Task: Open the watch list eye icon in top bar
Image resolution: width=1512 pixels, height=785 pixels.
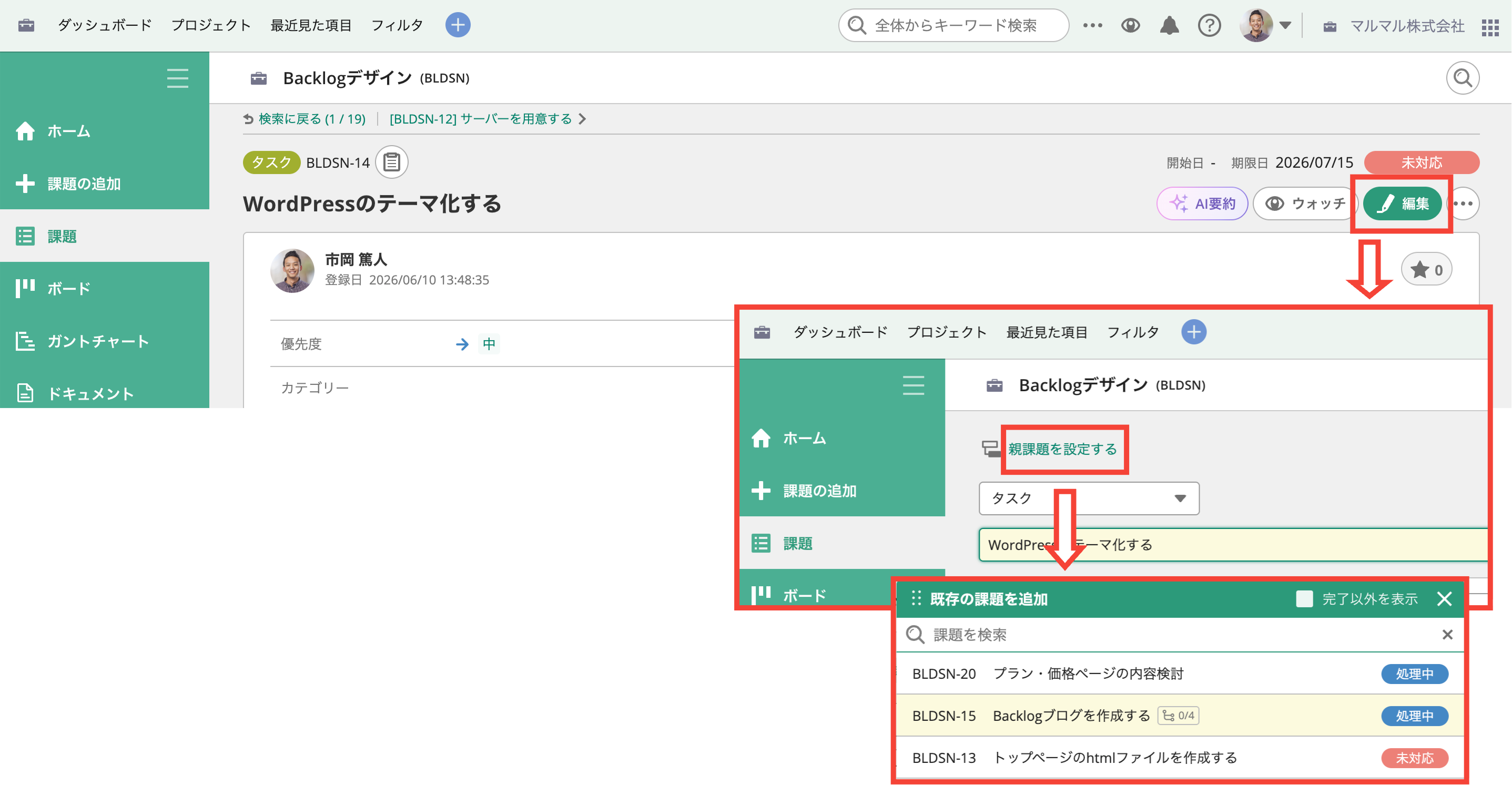Action: 1131,25
